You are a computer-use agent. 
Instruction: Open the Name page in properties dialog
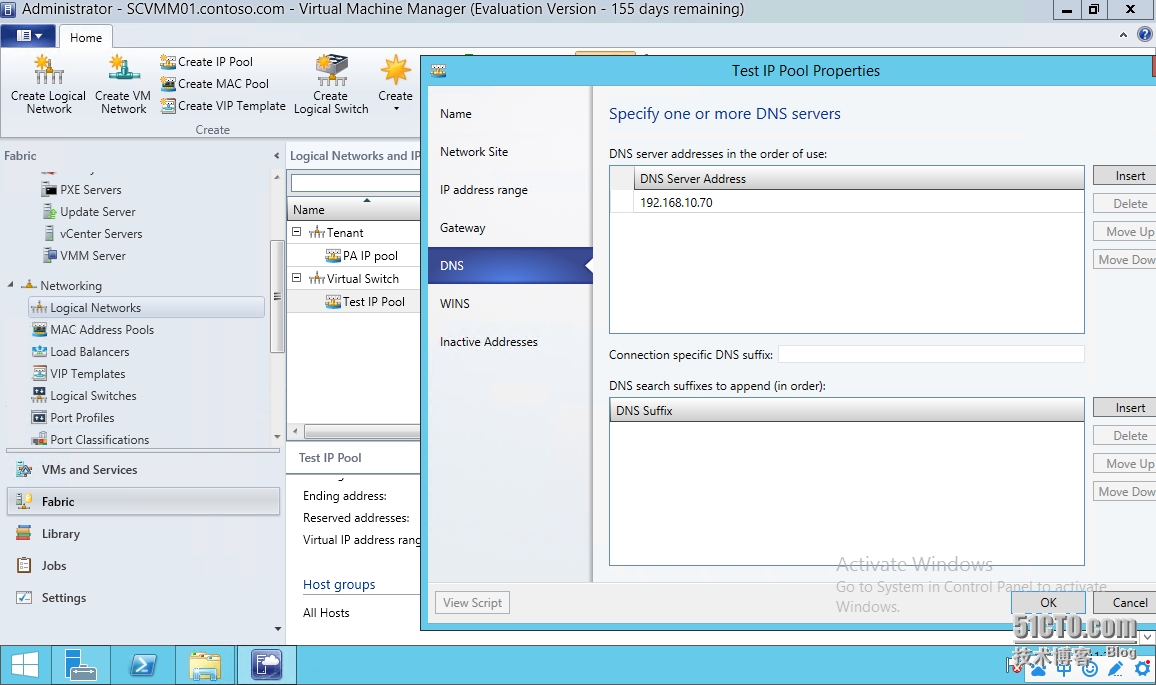(510, 114)
